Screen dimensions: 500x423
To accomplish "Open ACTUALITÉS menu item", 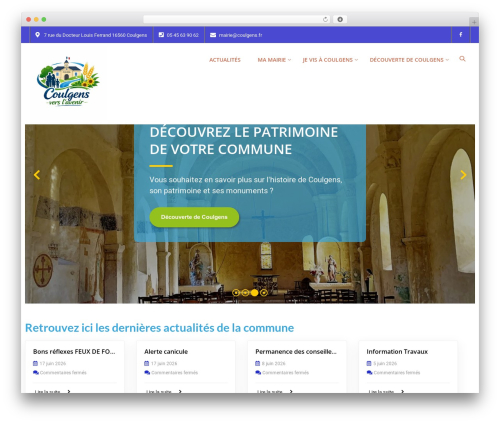I will coord(225,60).
